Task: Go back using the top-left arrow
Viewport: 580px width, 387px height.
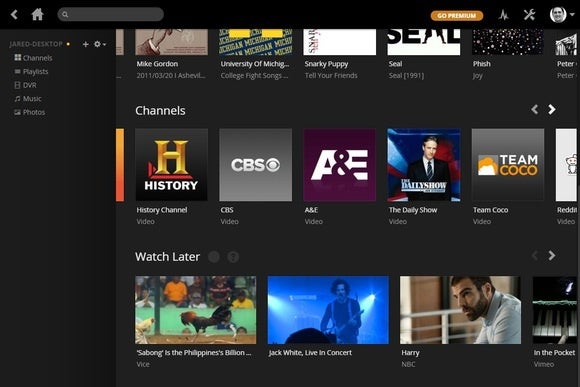Action: click(14, 15)
